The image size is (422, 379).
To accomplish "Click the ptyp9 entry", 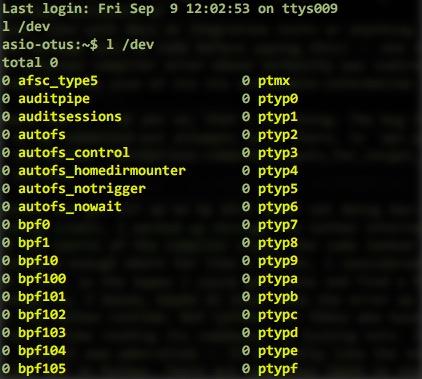I will tap(278, 261).
